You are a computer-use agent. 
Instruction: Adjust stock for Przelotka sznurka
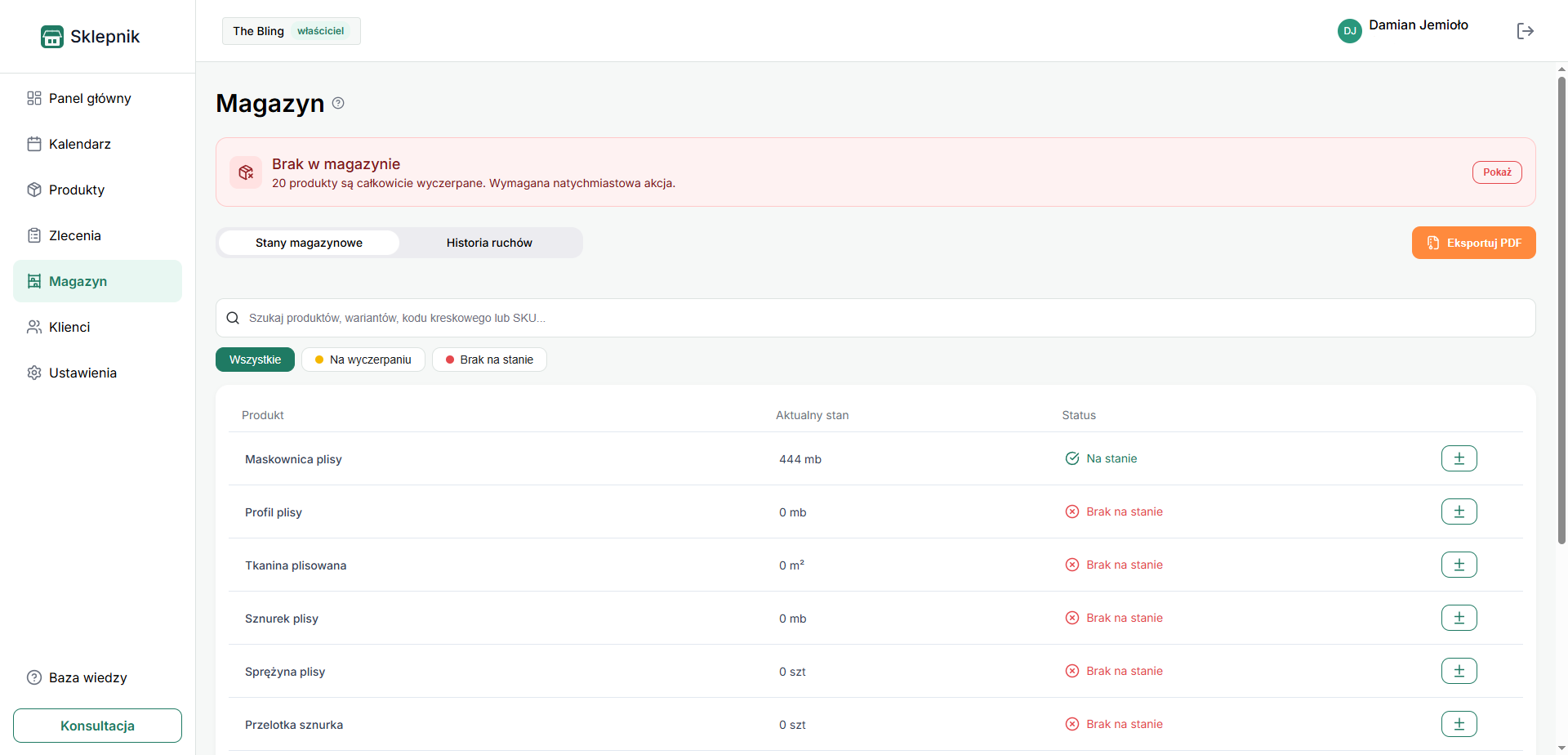pyautogui.click(x=1459, y=724)
